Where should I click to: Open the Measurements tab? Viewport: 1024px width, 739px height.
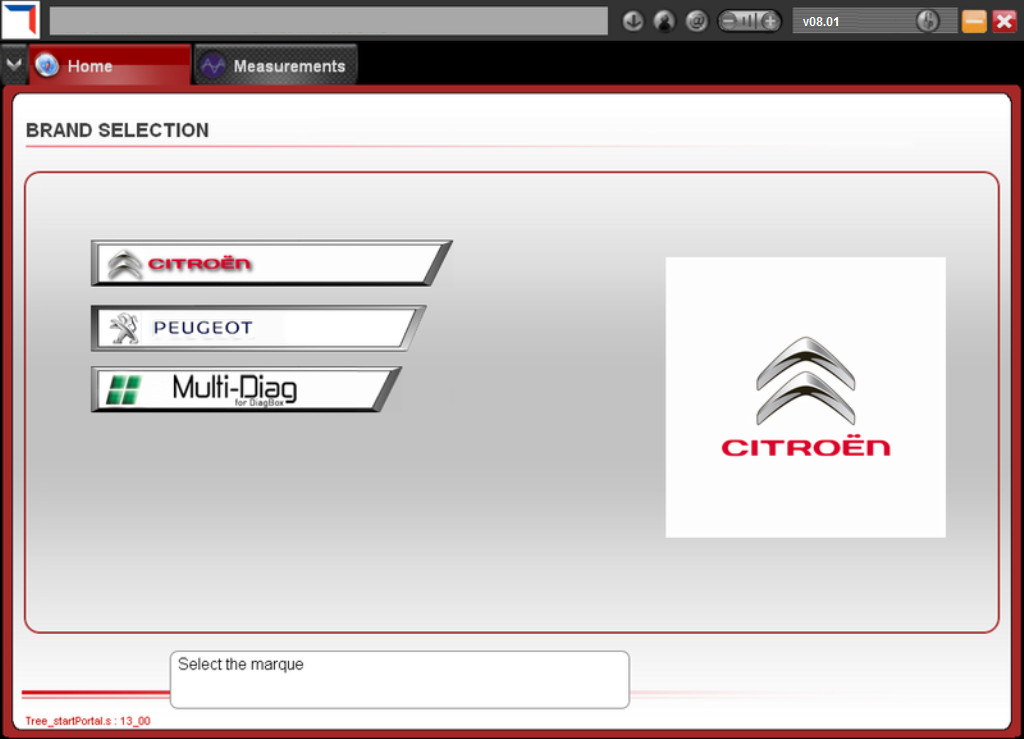pyautogui.click(x=276, y=65)
